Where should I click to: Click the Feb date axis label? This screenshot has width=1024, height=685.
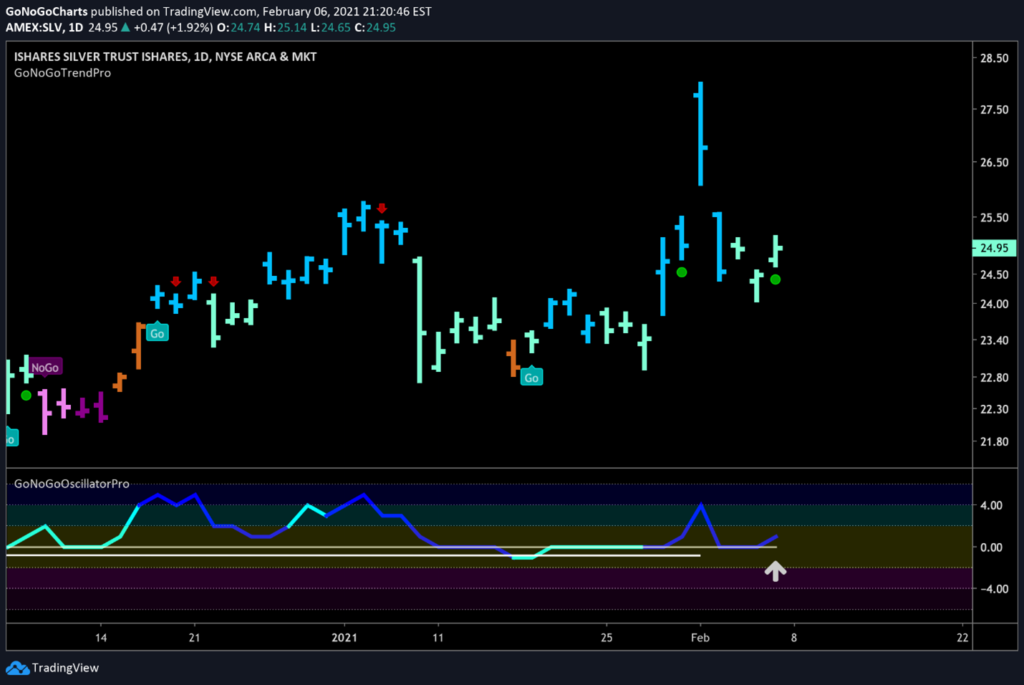pyautogui.click(x=700, y=637)
